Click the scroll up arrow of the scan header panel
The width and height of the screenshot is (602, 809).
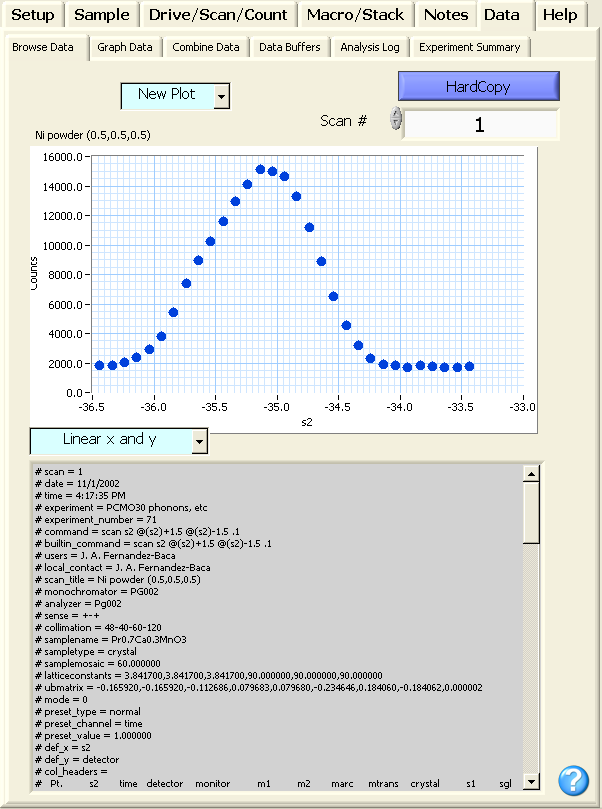coord(531,474)
